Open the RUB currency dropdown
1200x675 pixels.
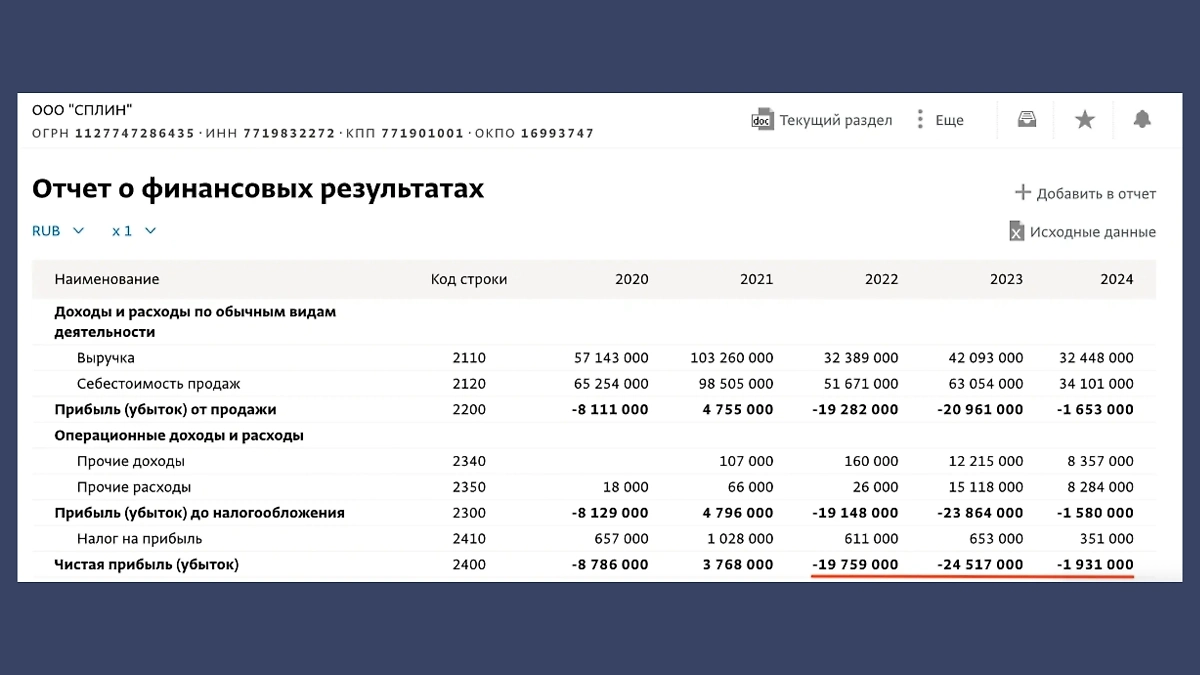point(47,231)
